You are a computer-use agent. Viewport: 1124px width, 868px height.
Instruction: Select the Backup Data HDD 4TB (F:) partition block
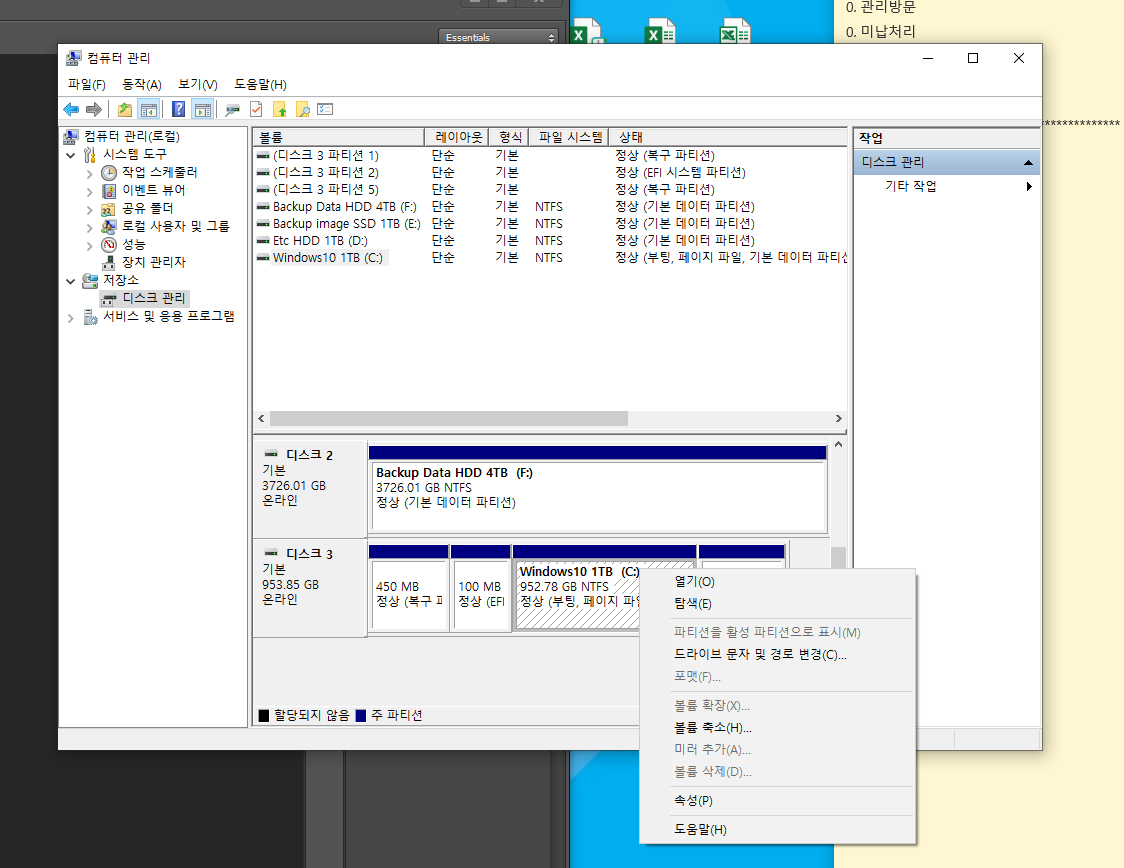(598, 490)
